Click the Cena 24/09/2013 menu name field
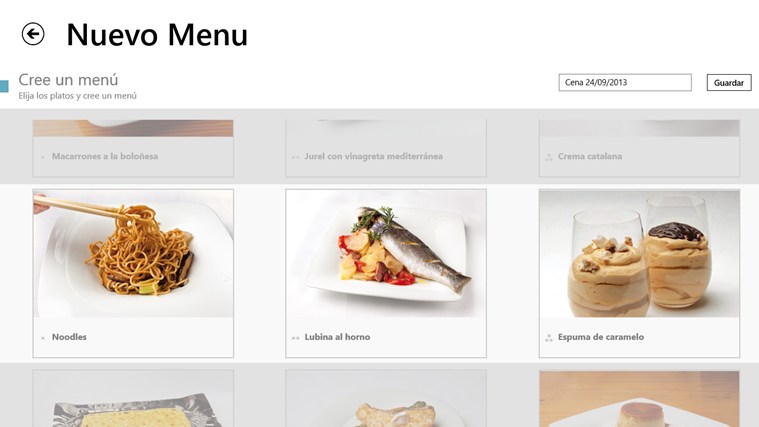Image resolution: width=759 pixels, height=427 pixels. (x=625, y=82)
